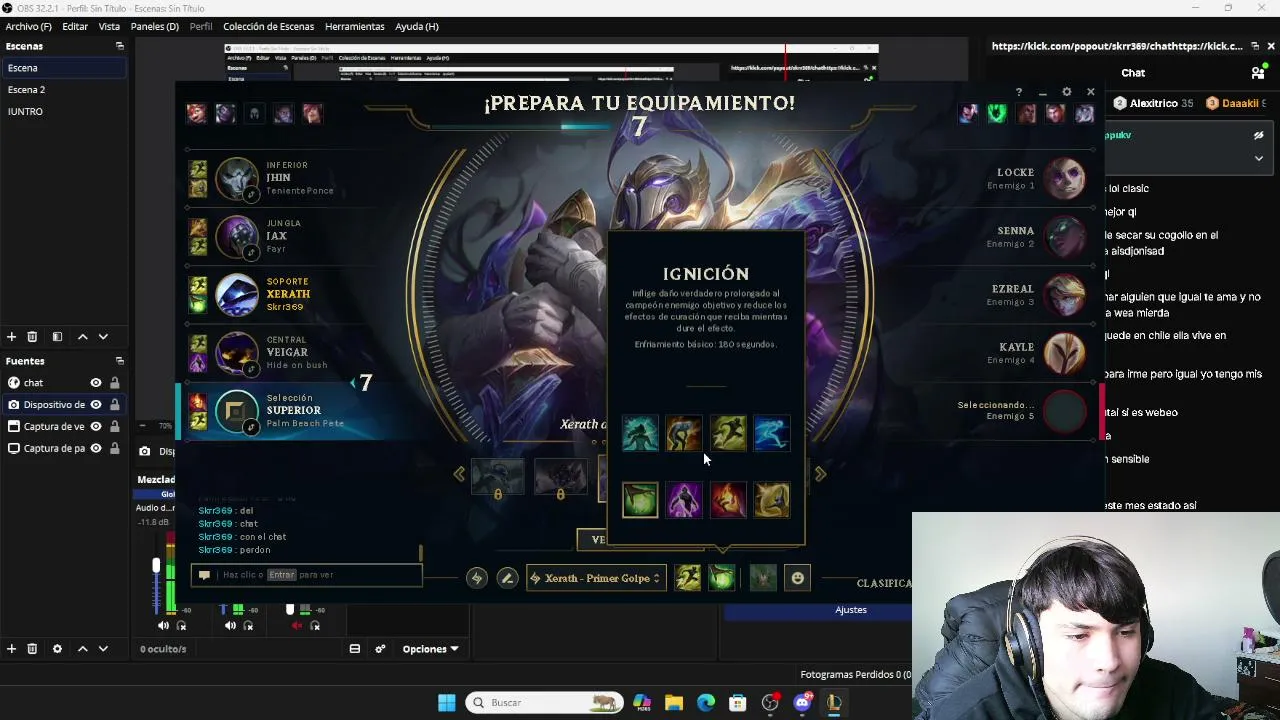Image resolution: width=1280 pixels, height=720 pixels.
Task: Select the teal Cleanse summoner spell
Action: [640, 433]
